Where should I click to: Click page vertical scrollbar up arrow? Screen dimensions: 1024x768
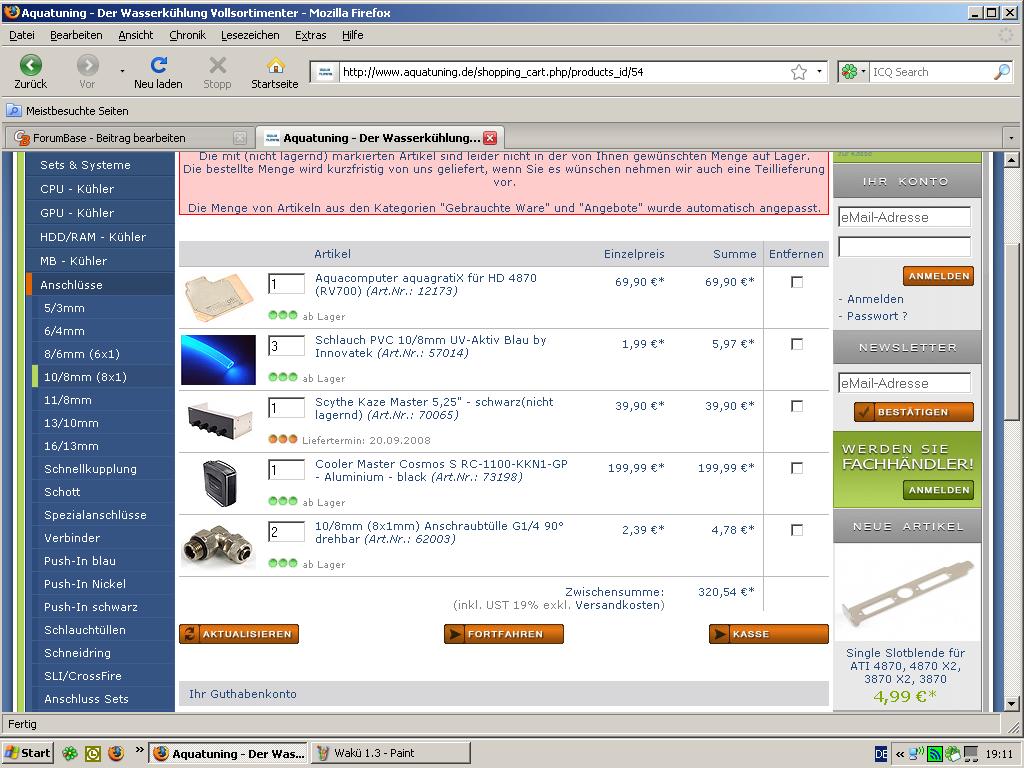(x=1011, y=159)
